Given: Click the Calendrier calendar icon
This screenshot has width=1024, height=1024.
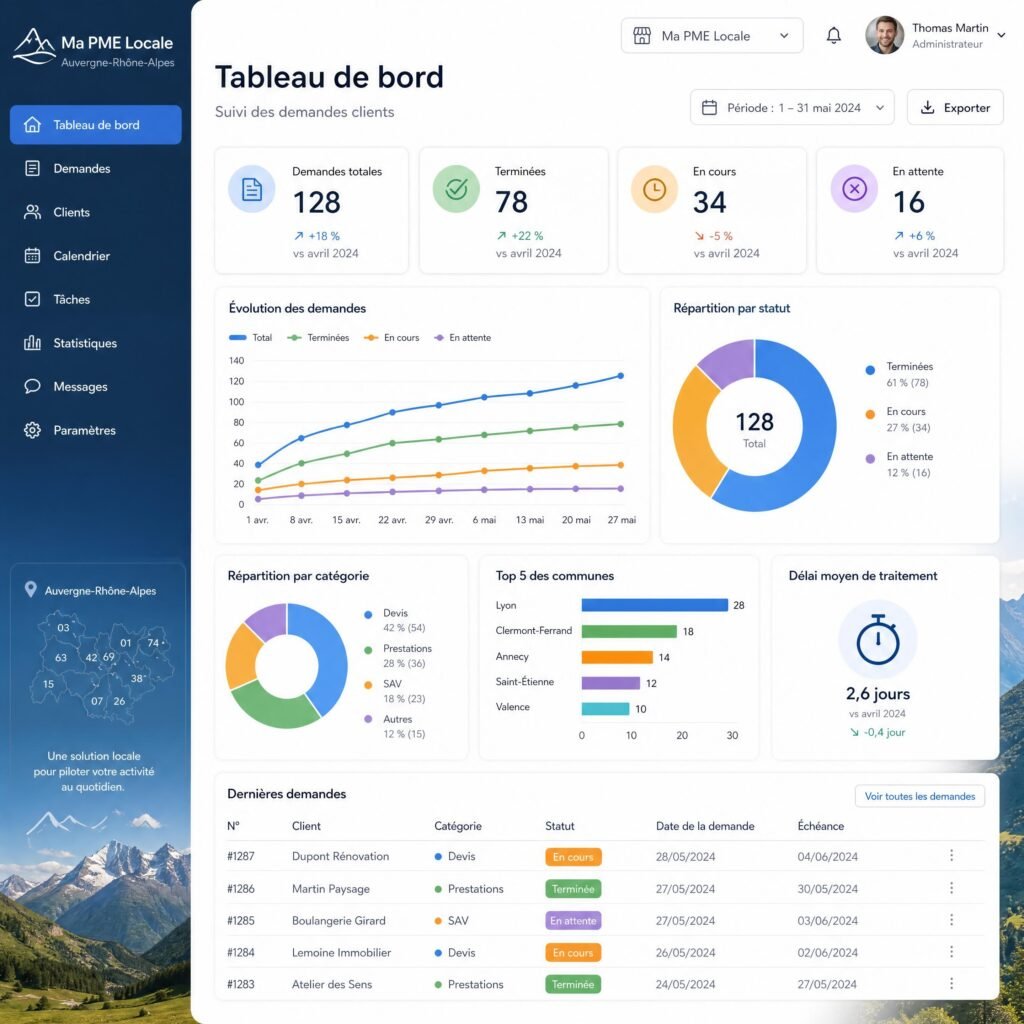Looking at the screenshot, I should point(32,255).
